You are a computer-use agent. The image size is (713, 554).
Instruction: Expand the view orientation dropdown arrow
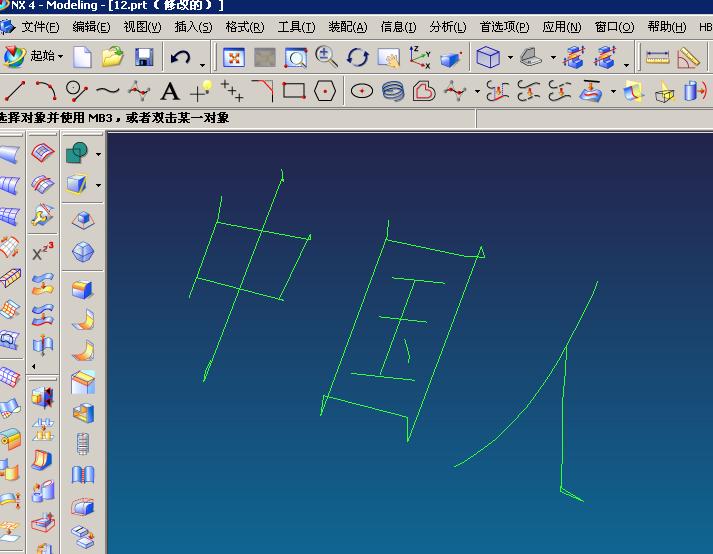pyautogui.click(x=553, y=57)
